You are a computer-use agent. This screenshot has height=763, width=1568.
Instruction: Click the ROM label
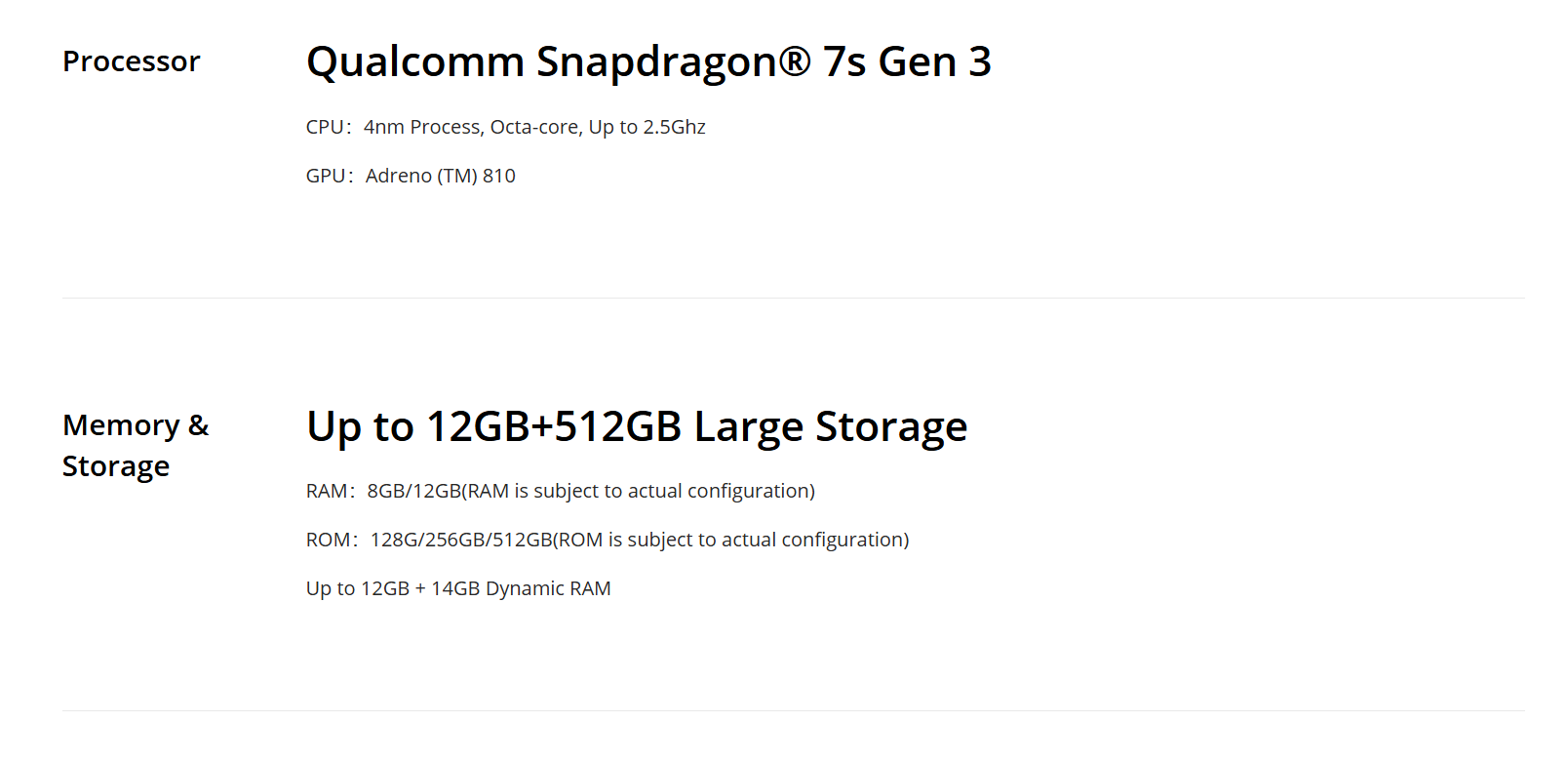pyautogui.click(x=328, y=540)
